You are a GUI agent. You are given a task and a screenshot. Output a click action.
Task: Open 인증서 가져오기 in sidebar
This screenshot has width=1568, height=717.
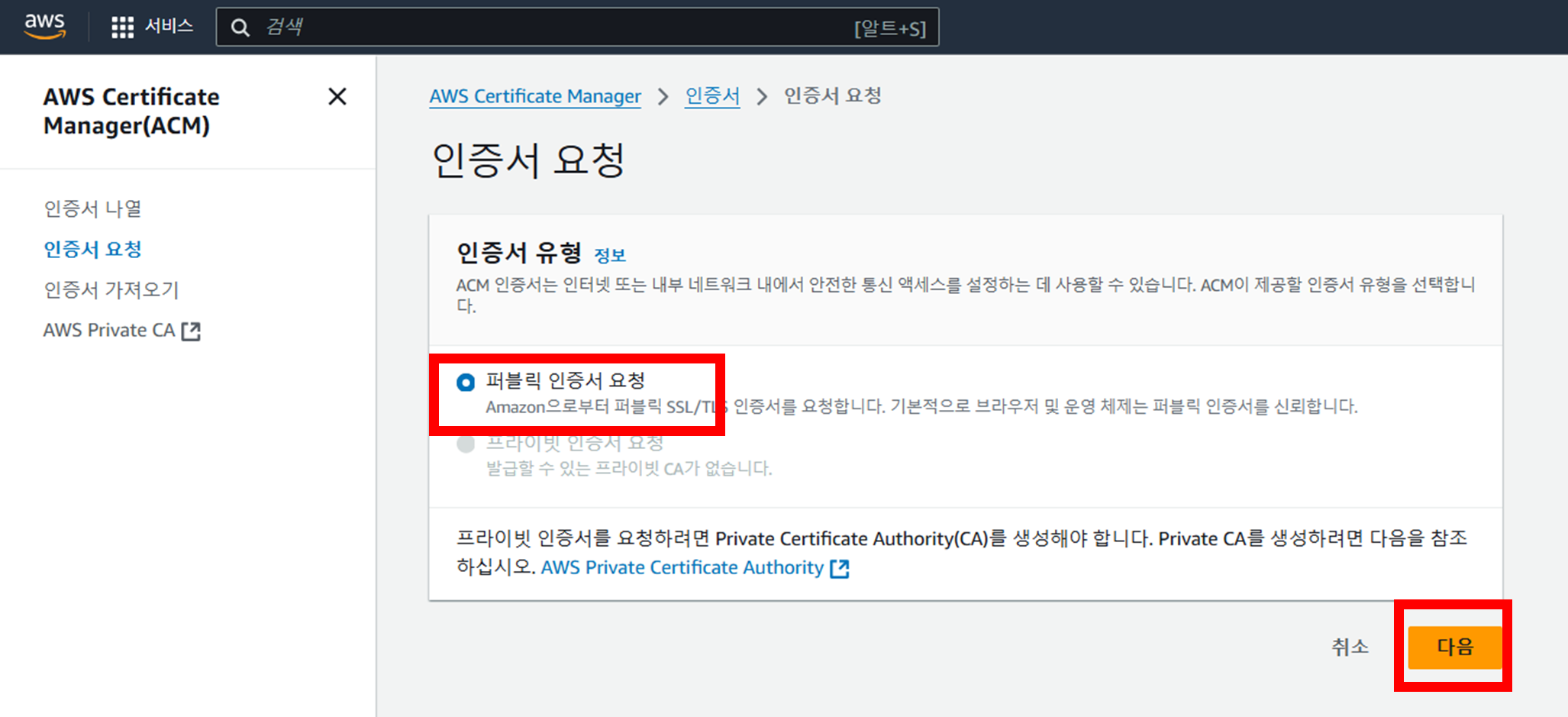111,289
